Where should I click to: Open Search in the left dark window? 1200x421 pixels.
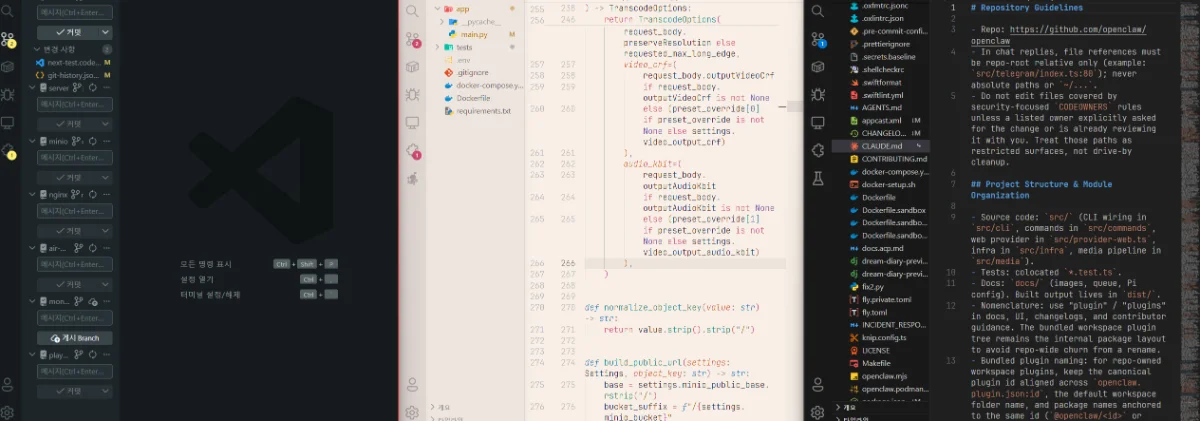click(x=8, y=13)
